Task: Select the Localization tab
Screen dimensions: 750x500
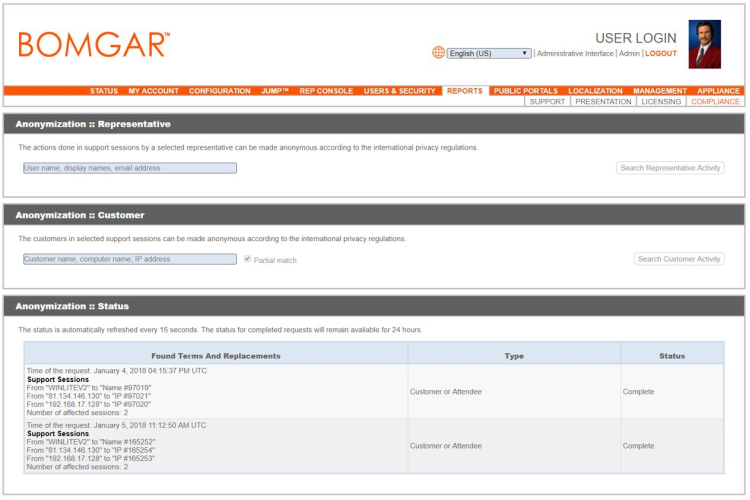Action: click(x=595, y=91)
